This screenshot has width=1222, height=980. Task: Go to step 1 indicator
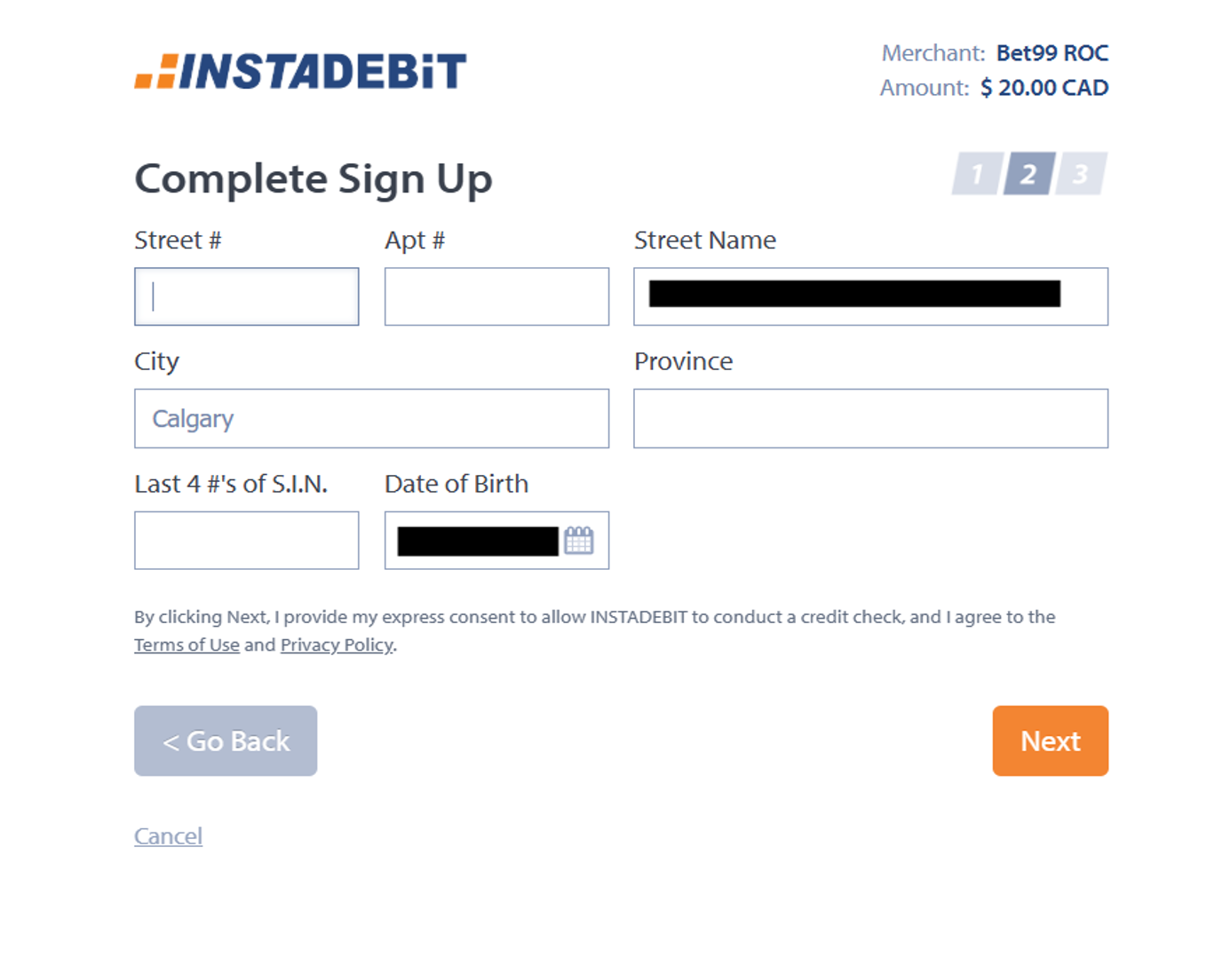pos(977,174)
